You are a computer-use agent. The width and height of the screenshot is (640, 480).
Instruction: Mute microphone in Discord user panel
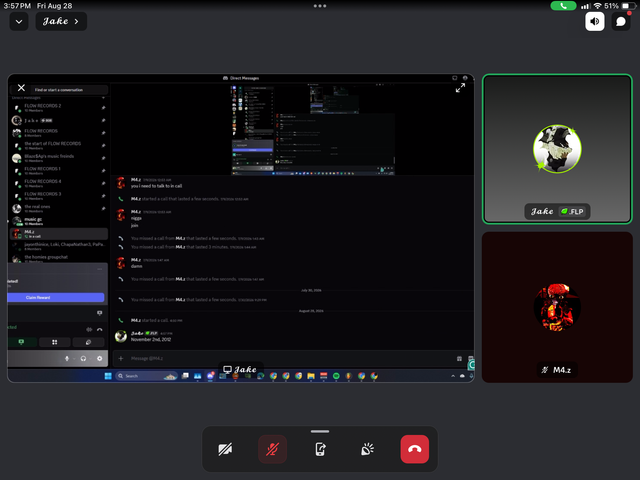pyautogui.click(x=67, y=358)
